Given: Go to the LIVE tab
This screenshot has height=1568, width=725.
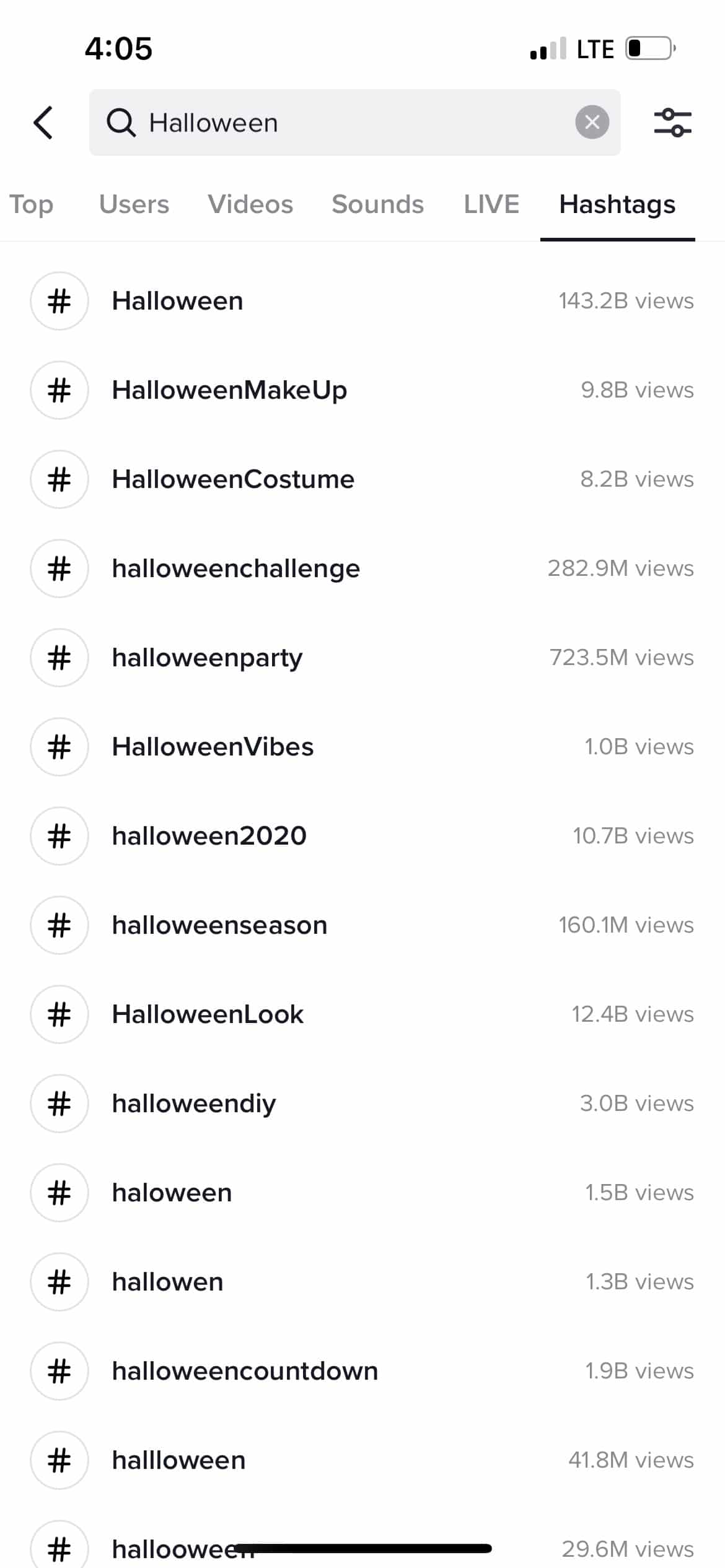Looking at the screenshot, I should coord(491,204).
